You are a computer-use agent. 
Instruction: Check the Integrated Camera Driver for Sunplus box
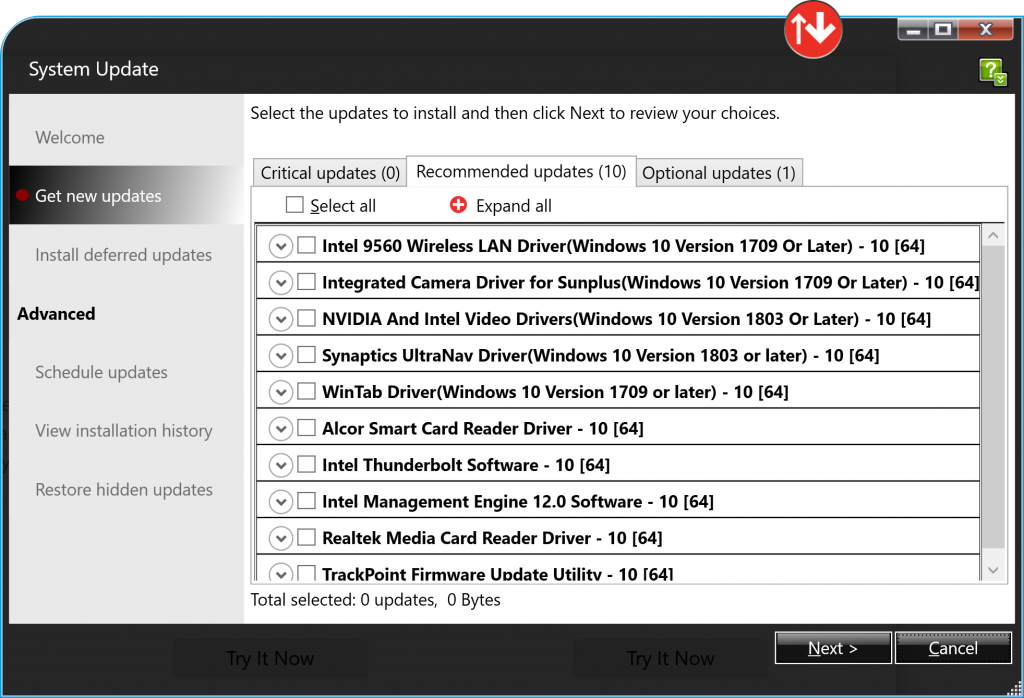(x=306, y=281)
